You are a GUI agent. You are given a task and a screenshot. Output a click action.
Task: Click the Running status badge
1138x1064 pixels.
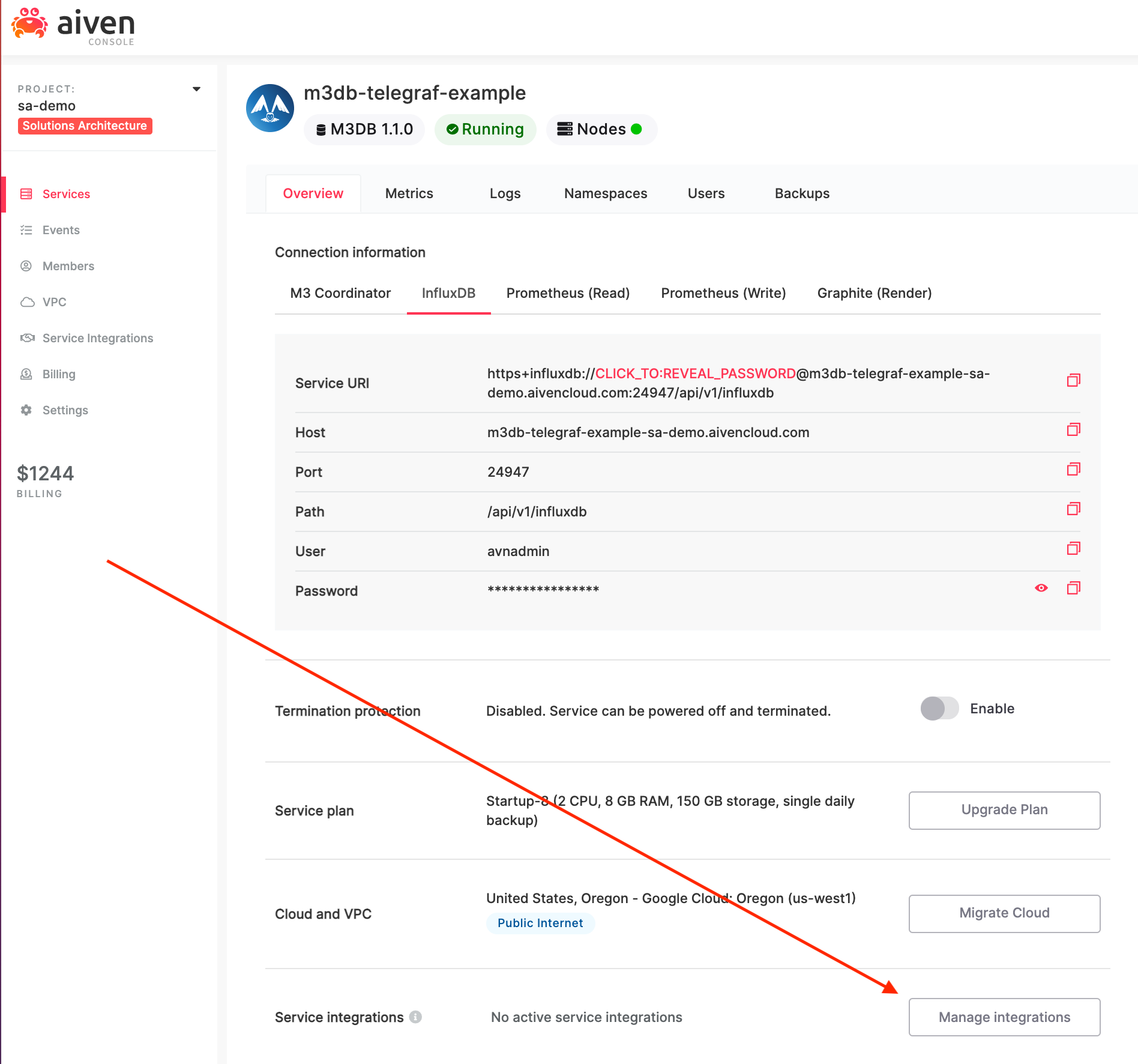coord(486,129)
